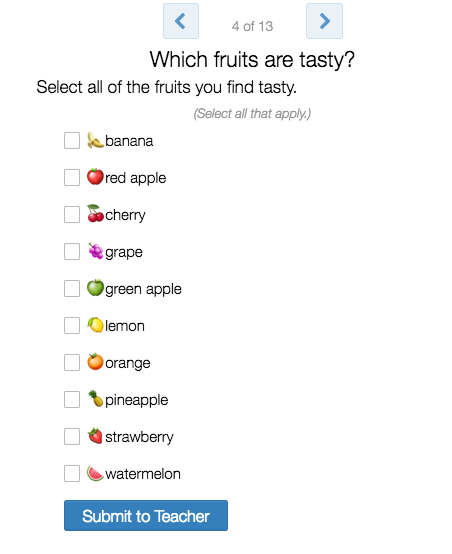Click the banana emoji icon
Screen dimensions: 452x554
(x=95, y=140)
